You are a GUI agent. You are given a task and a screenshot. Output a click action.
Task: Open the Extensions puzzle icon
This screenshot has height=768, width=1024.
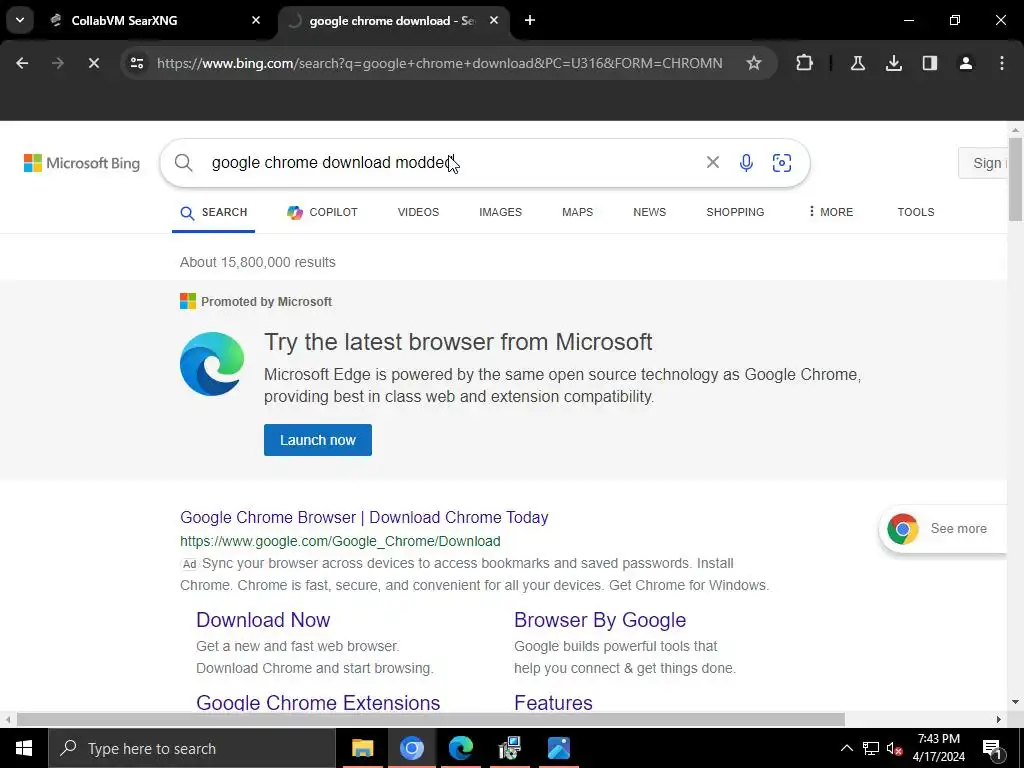pyautogui.click(x=805, y=63)
